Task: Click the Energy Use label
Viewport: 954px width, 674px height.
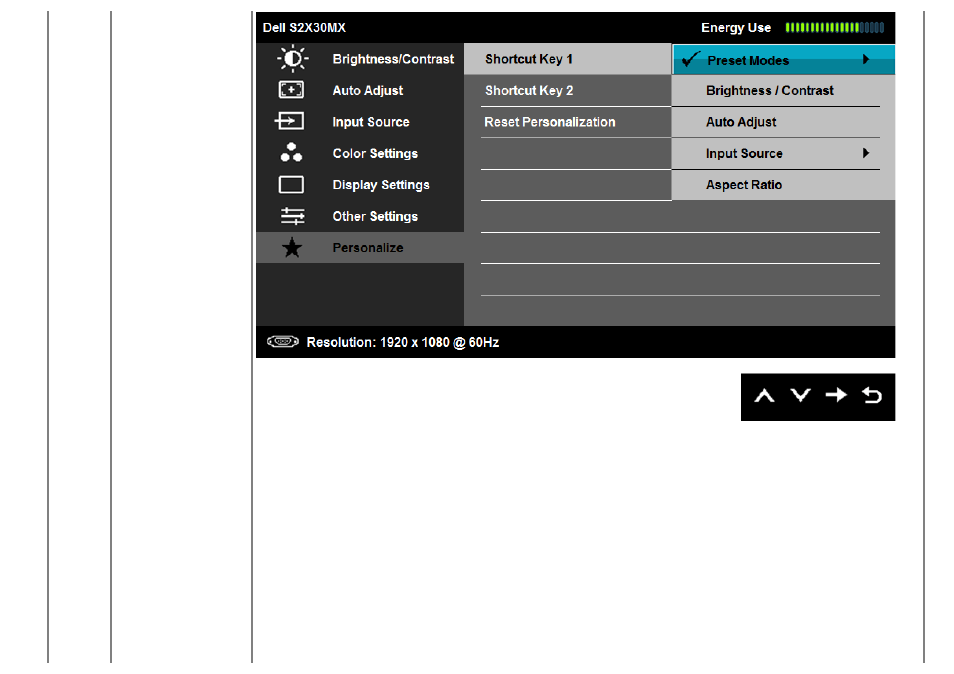Action: point(736,28)
